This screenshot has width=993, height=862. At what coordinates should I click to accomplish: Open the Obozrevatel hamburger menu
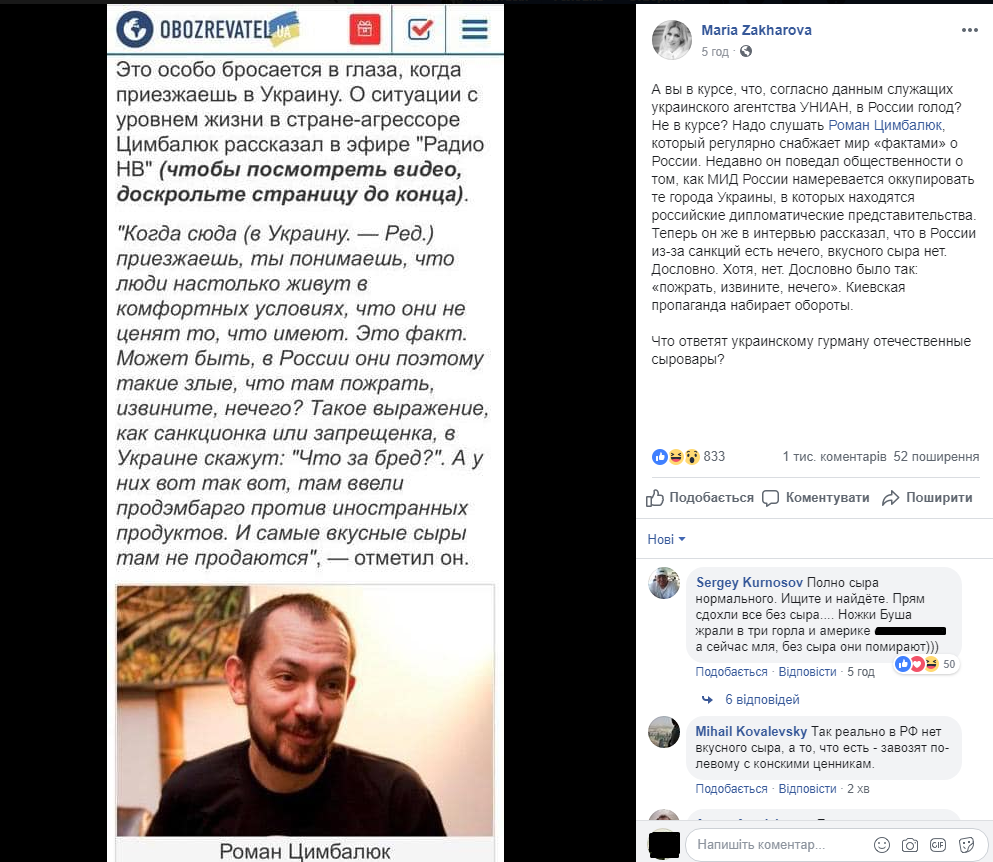tap(474, 29)
